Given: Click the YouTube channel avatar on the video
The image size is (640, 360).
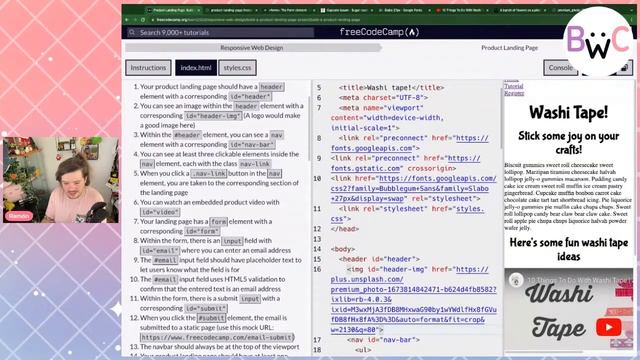Looking at the screenshot, I should click(x=516, y=280).
